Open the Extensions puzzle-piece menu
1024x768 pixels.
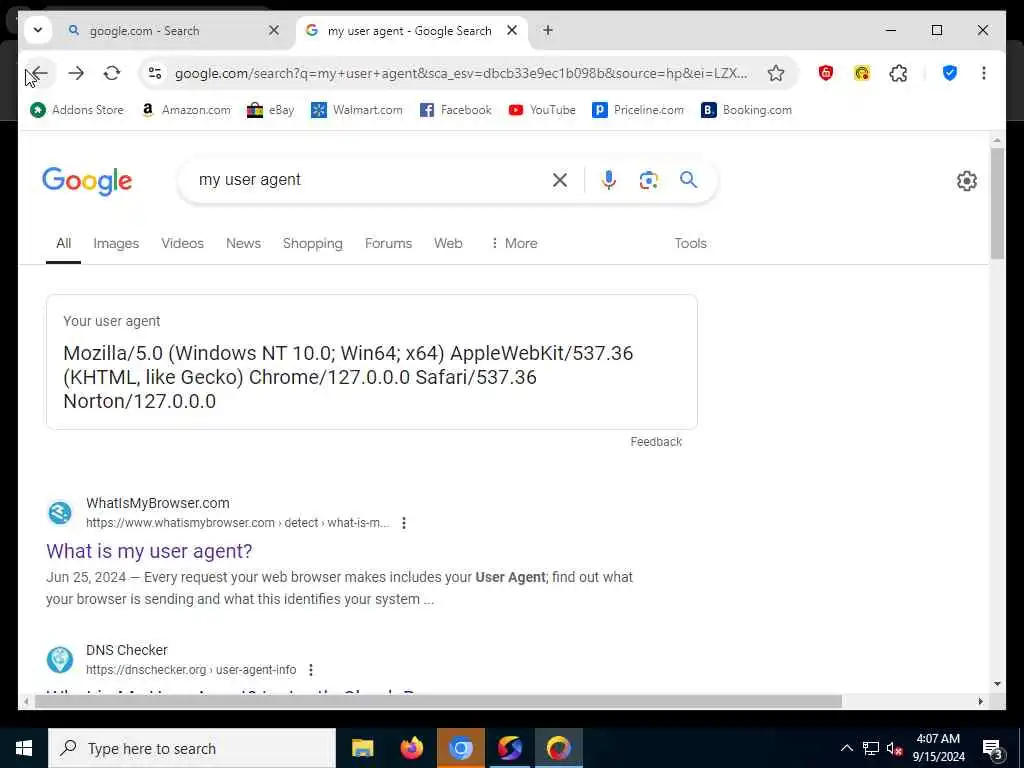898,73
